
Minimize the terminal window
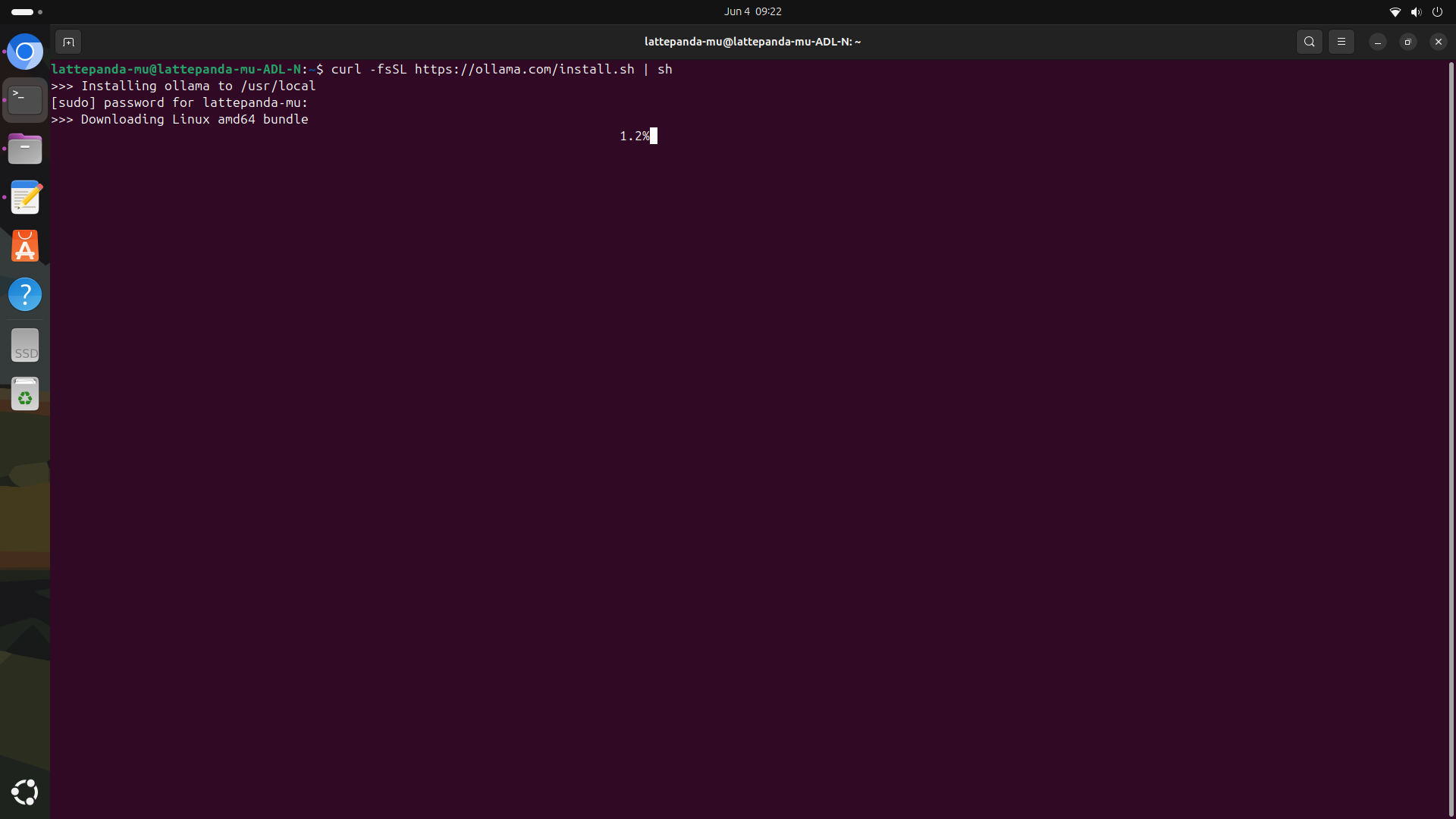(x=1377, y=42)
